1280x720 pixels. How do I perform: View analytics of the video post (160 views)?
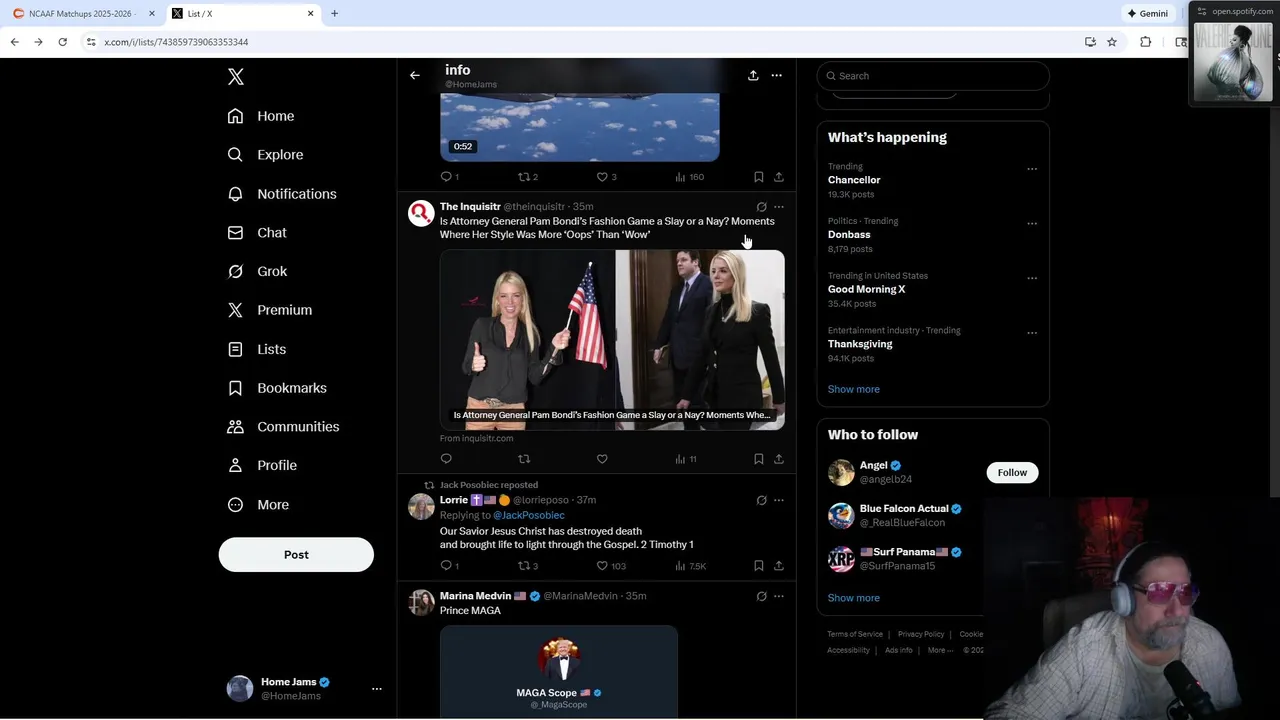pos(689,177)
